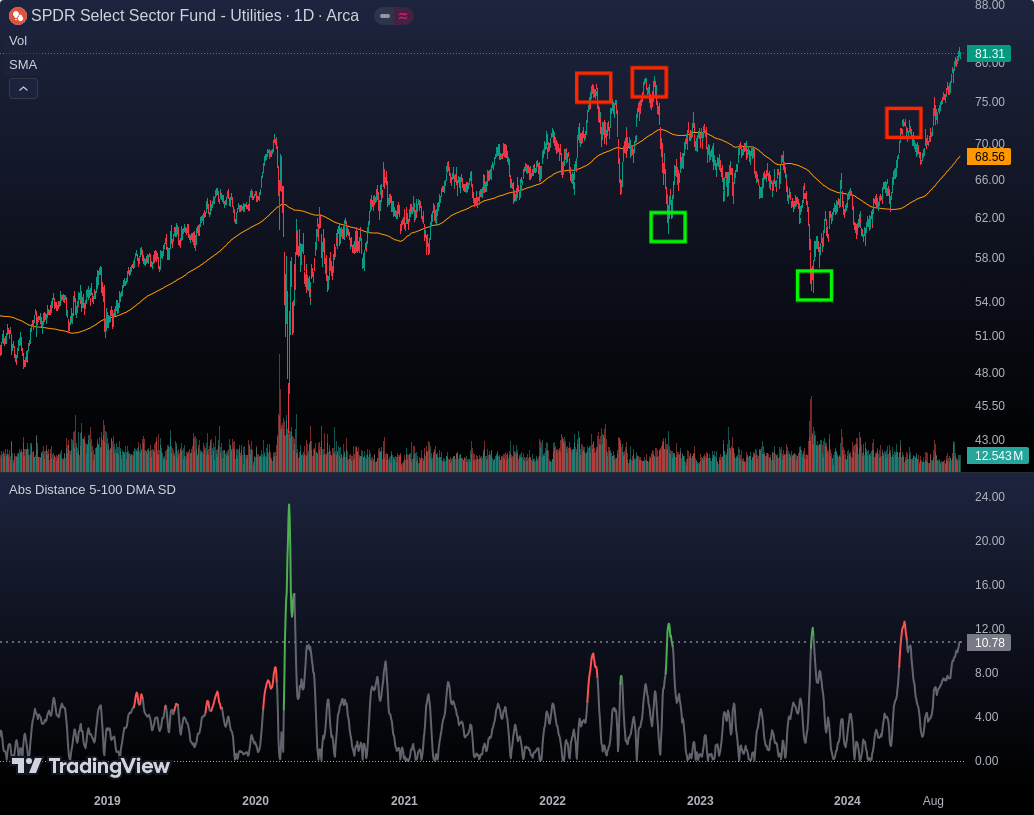Viewport: 1034px width, 815px height.
Task: Click the 20.00 indicator scale label
Action: 989,541
